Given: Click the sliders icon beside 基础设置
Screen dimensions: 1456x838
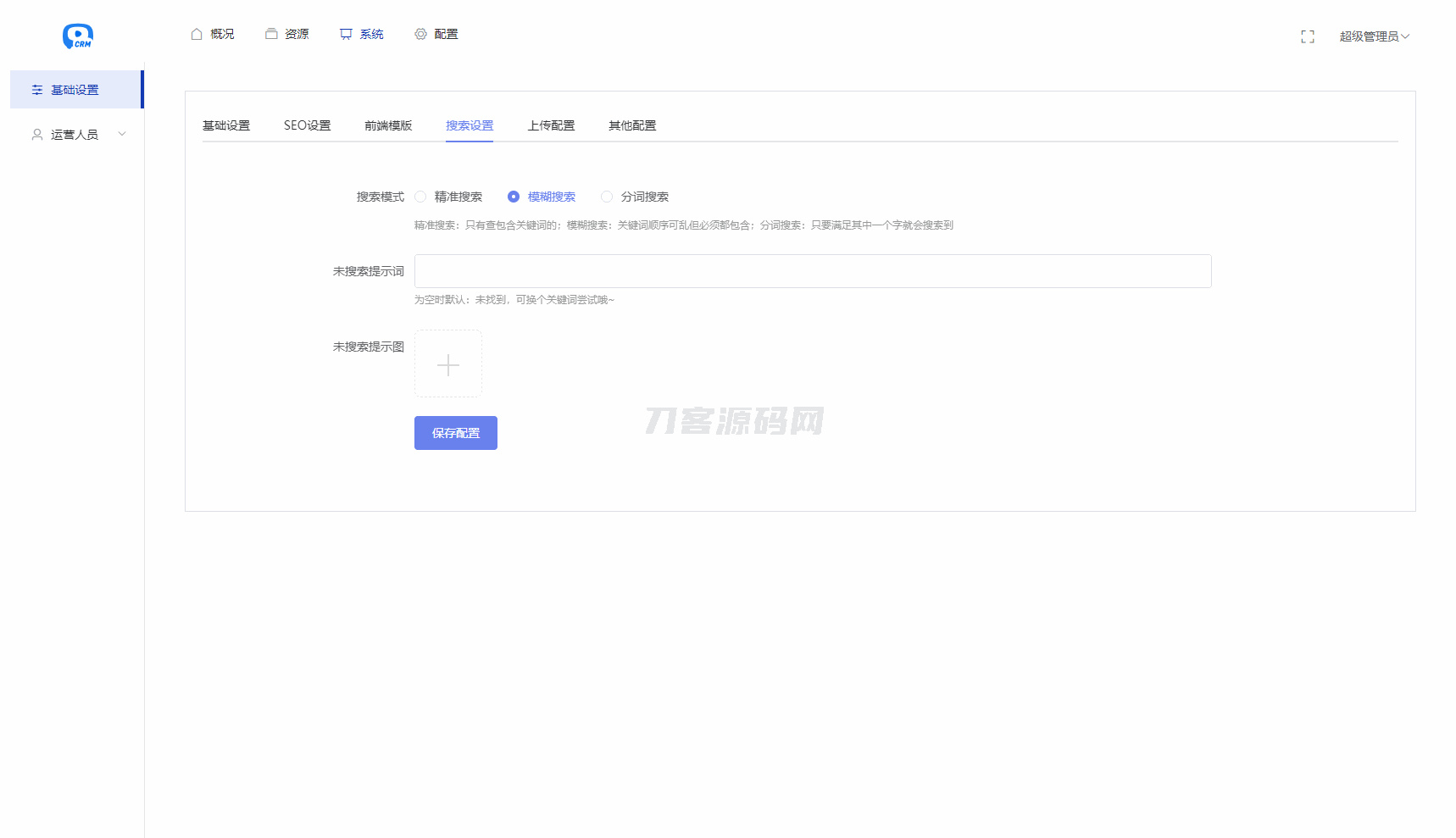Looking at the screenshot, I should [x=37, y=90].
